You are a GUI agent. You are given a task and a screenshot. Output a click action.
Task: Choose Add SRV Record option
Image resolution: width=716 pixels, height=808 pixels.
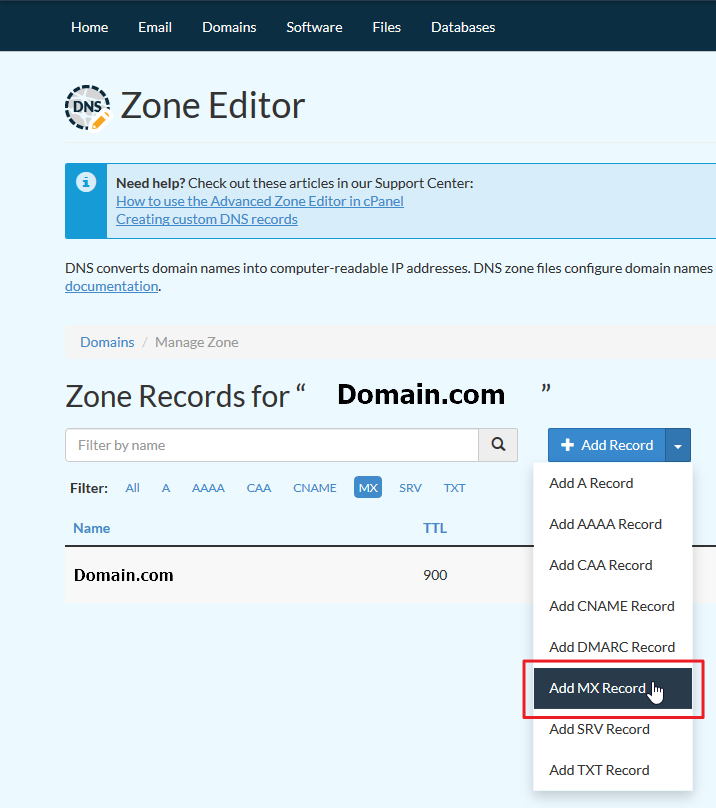[599, 729]
